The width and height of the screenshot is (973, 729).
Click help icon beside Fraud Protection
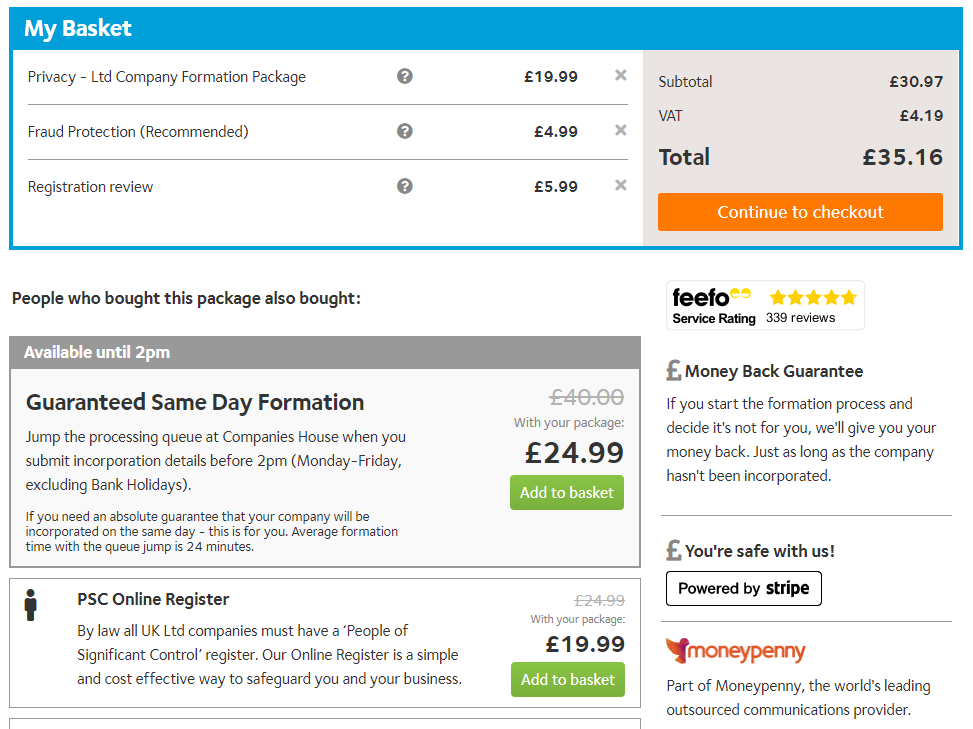405,131
